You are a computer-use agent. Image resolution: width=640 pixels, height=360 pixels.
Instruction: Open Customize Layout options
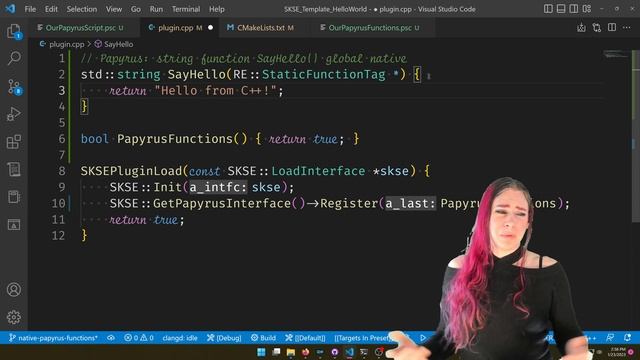point(587,9)
